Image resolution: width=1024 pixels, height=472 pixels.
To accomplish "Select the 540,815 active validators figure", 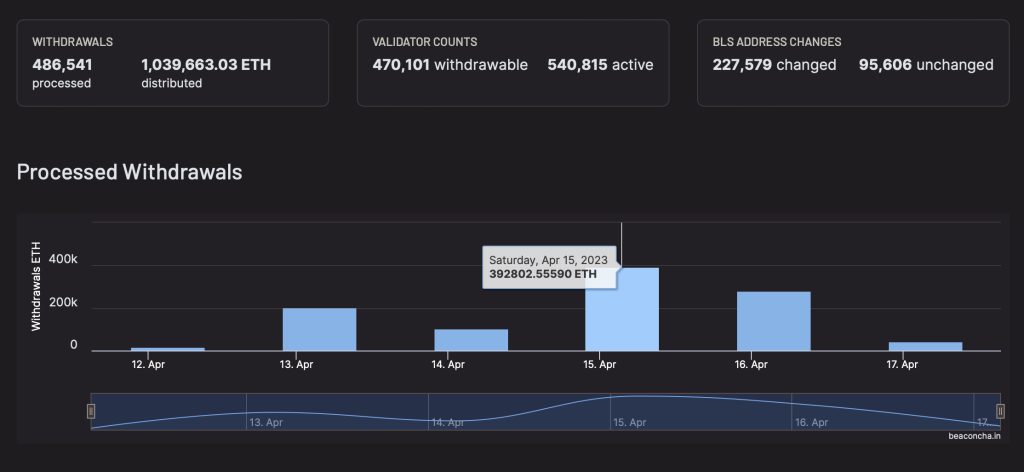I will [x=600, y=65].
